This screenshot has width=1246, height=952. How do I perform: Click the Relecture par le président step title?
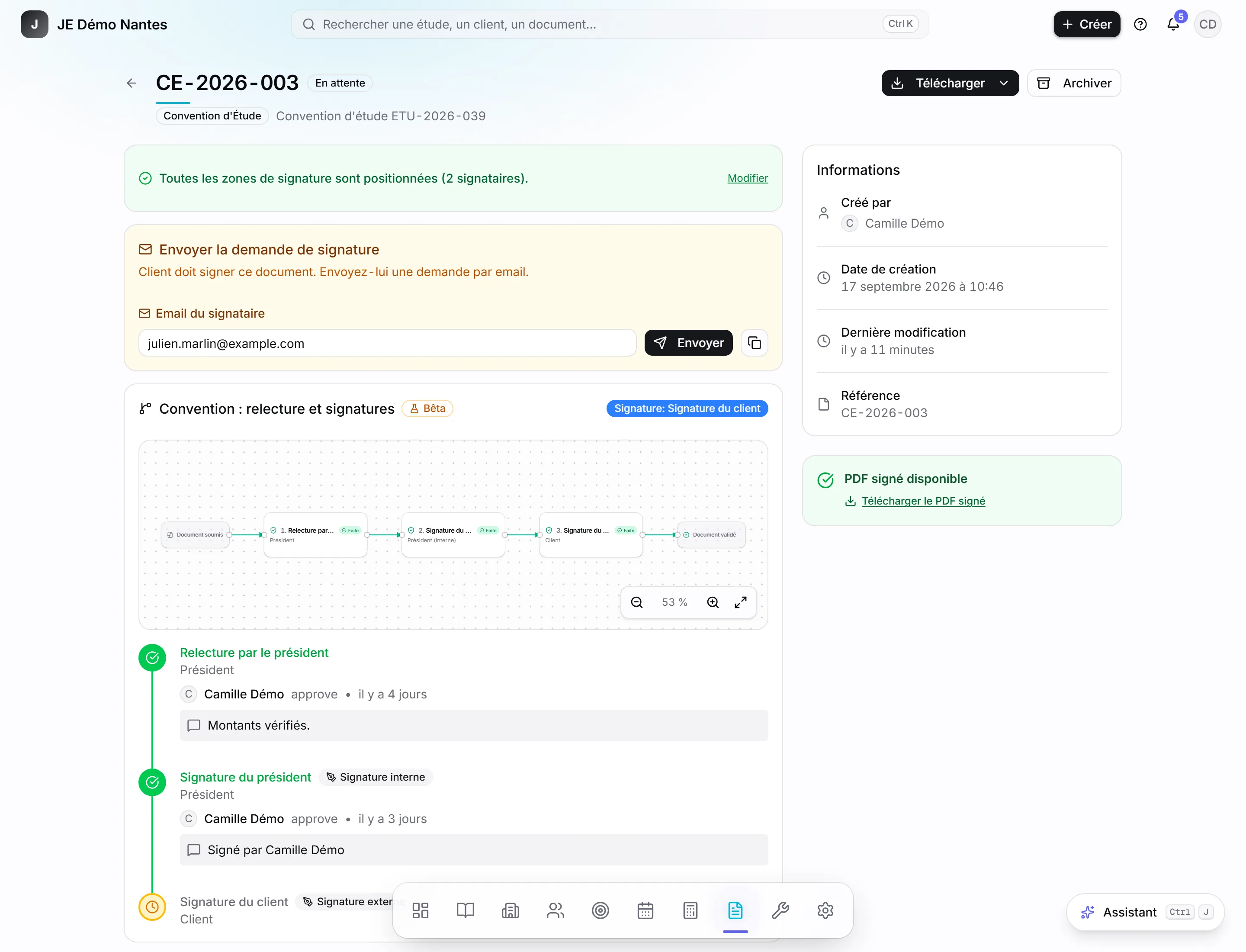[x=254, y=653]
